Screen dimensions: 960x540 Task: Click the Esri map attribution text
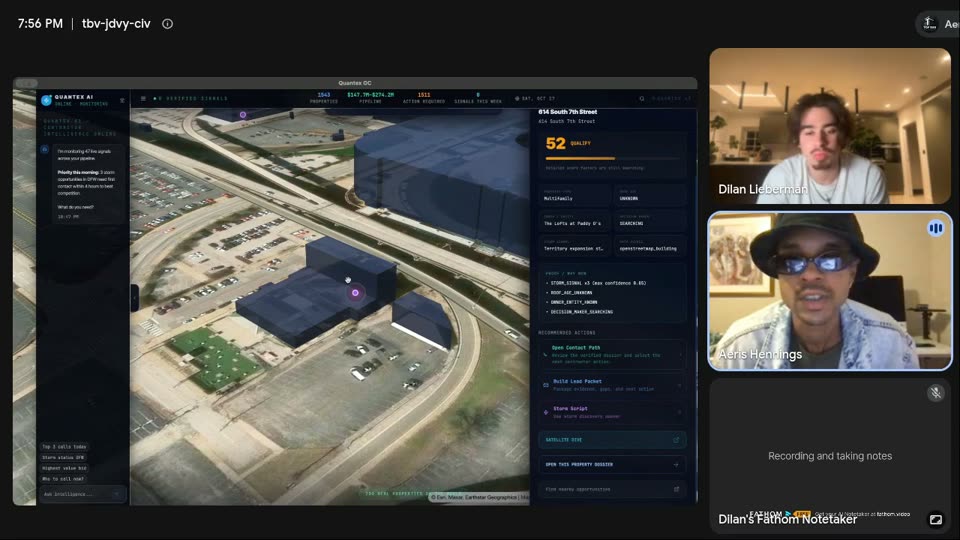click(478, 498)
